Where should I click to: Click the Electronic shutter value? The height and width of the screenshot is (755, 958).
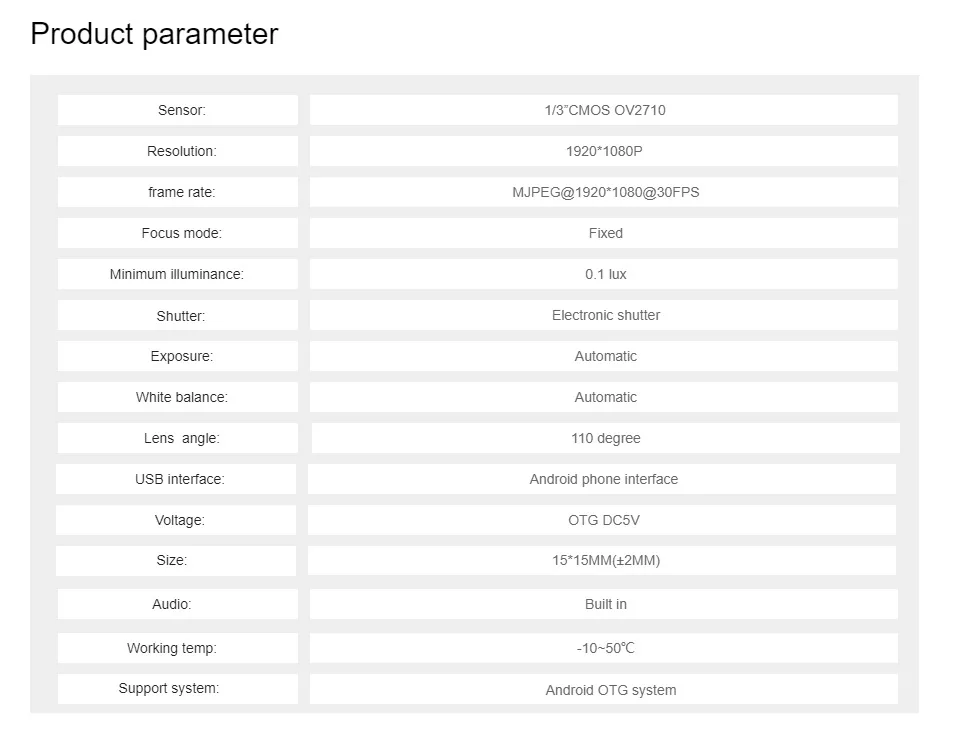tap(605, 315)
